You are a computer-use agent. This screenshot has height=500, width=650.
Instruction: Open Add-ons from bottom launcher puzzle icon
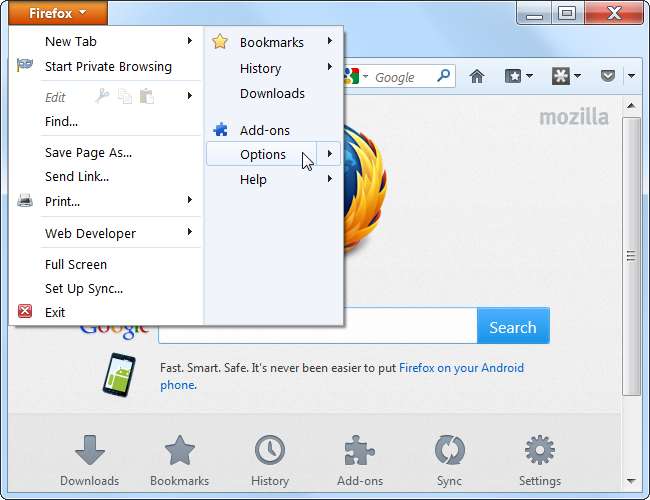359,450
